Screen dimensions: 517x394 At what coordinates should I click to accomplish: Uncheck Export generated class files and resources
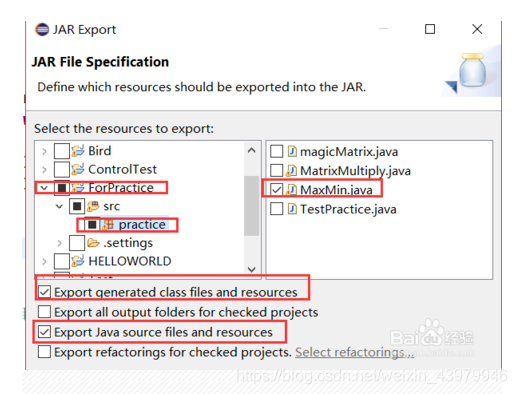(x=44, y=292)
